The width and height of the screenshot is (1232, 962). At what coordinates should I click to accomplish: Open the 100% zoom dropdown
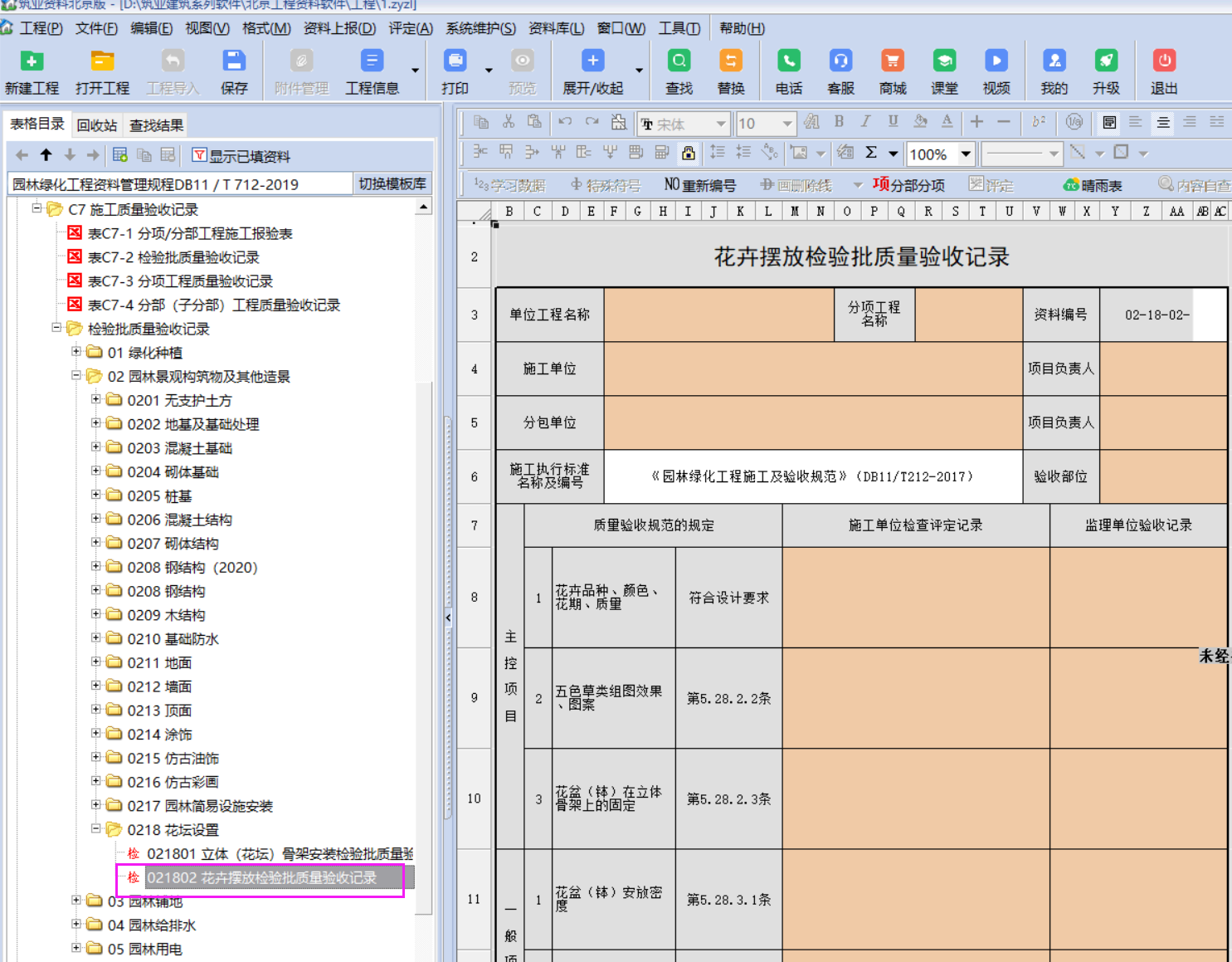point(966,154)
